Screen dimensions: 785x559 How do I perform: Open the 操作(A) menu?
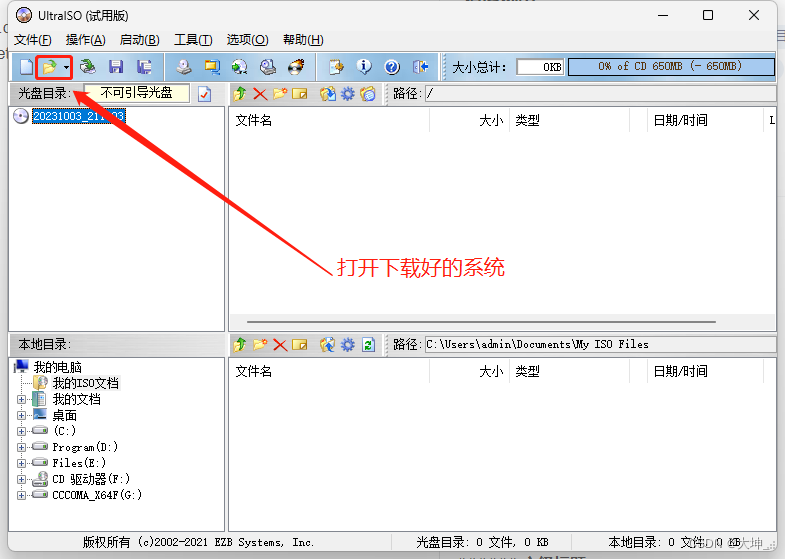pos(86,40)
